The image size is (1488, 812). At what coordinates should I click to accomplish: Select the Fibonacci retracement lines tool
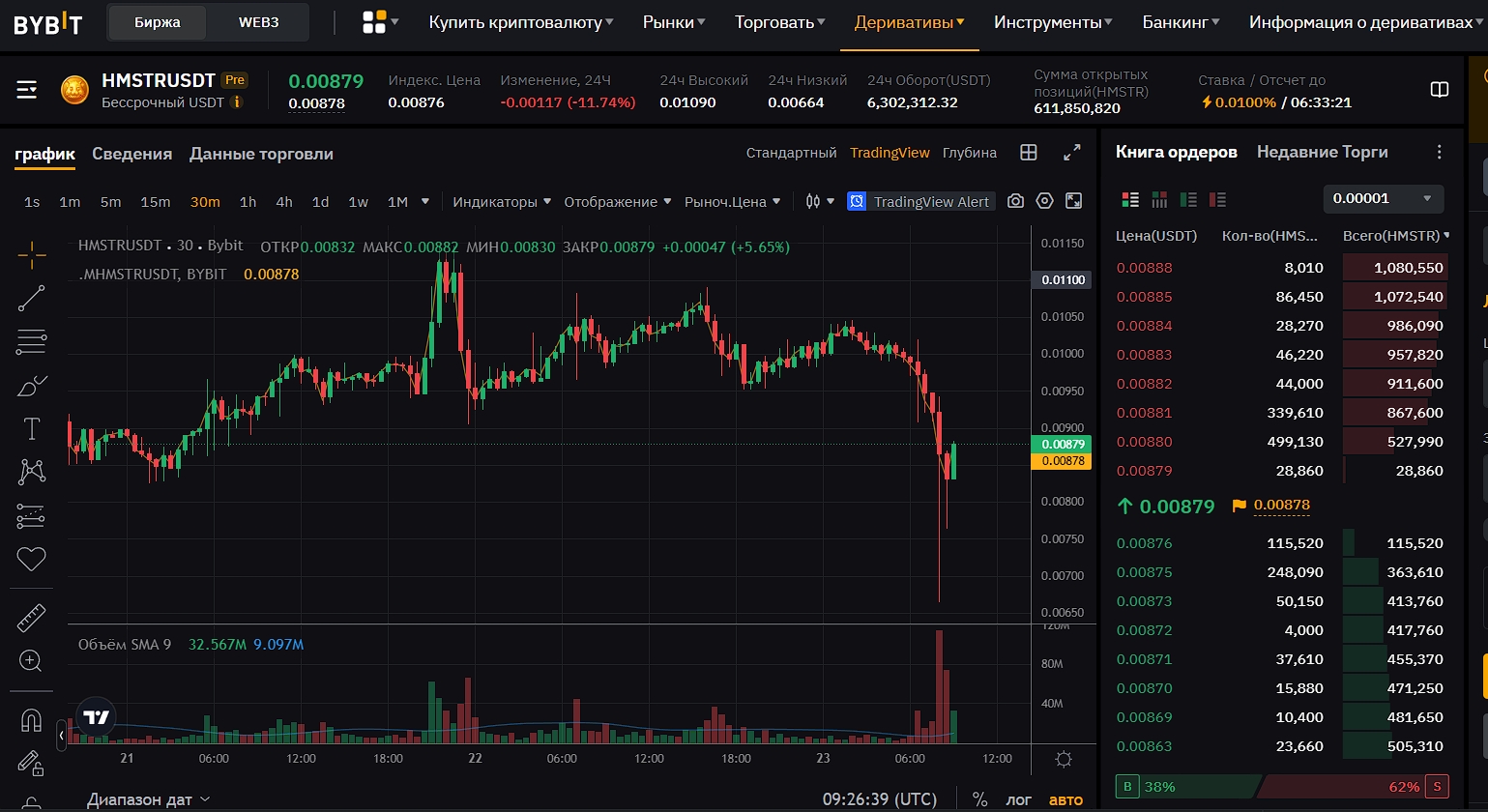click(32, 341)
